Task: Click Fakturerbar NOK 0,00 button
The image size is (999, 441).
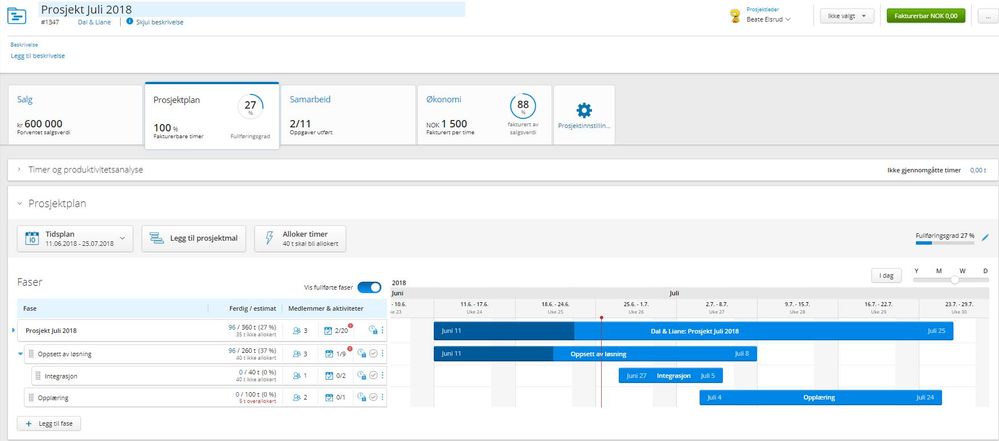Action: click(926, 16)
